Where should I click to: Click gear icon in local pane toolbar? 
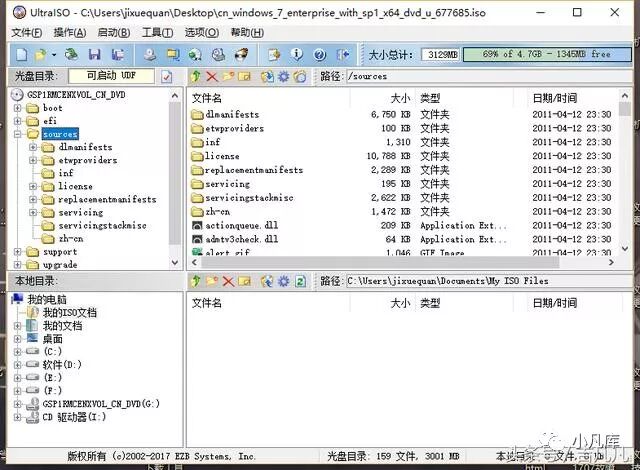click(x=284, y=281)
